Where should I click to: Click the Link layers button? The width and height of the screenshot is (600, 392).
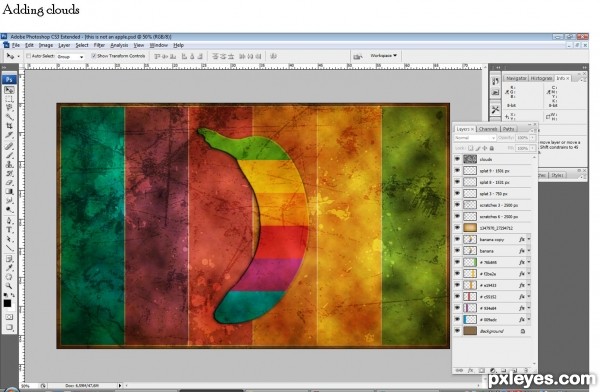coord(460,371)
